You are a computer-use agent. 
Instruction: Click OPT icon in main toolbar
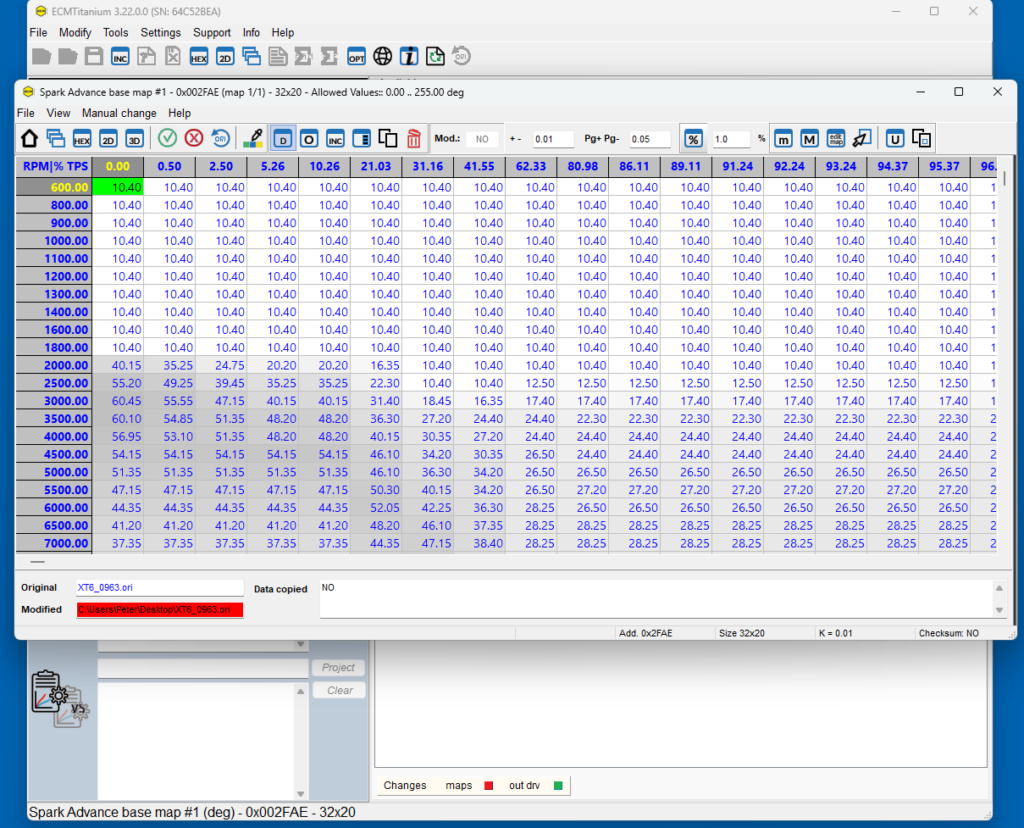357,57
